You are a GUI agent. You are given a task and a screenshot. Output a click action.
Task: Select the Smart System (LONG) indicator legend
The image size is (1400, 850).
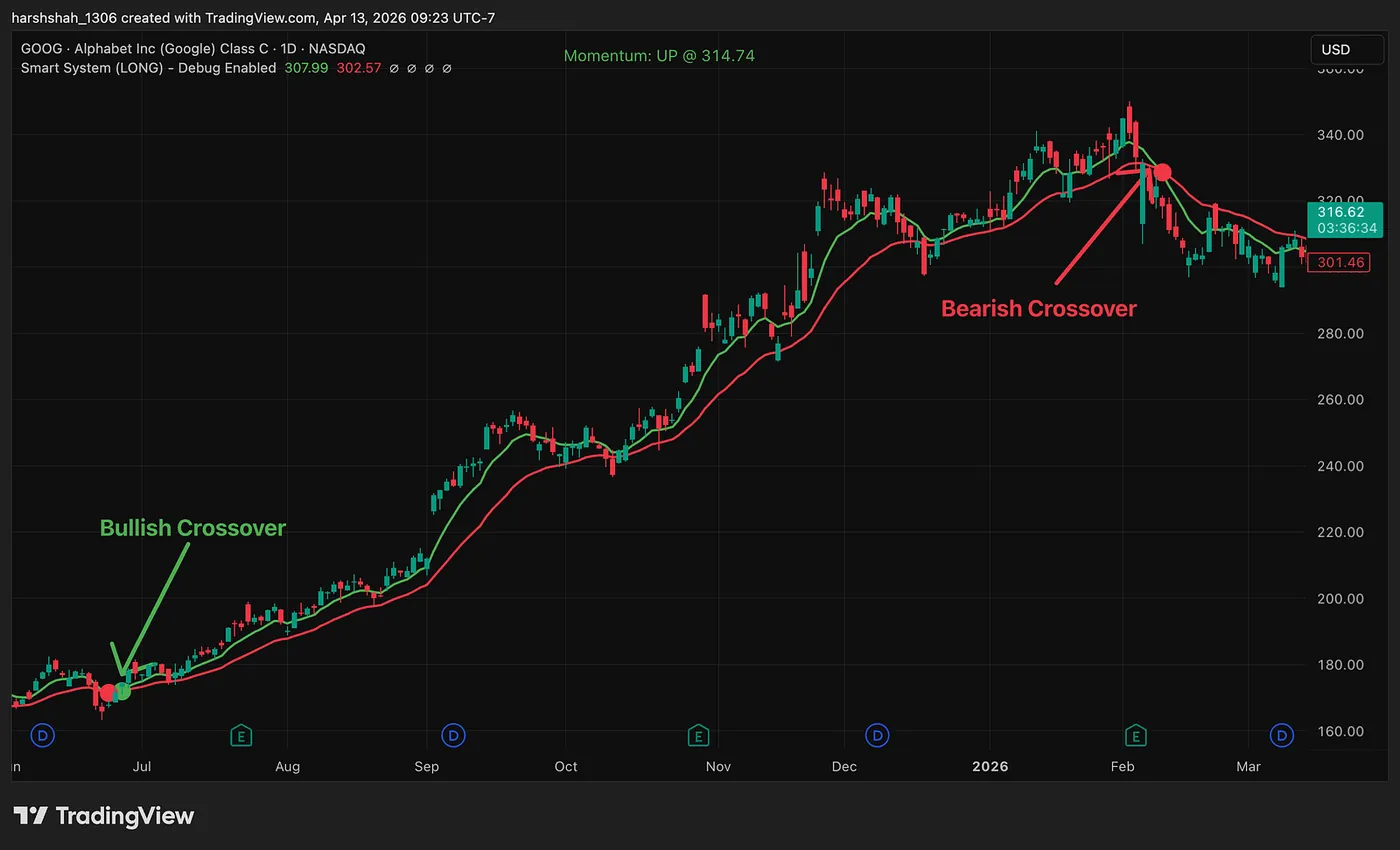[148, 68]
